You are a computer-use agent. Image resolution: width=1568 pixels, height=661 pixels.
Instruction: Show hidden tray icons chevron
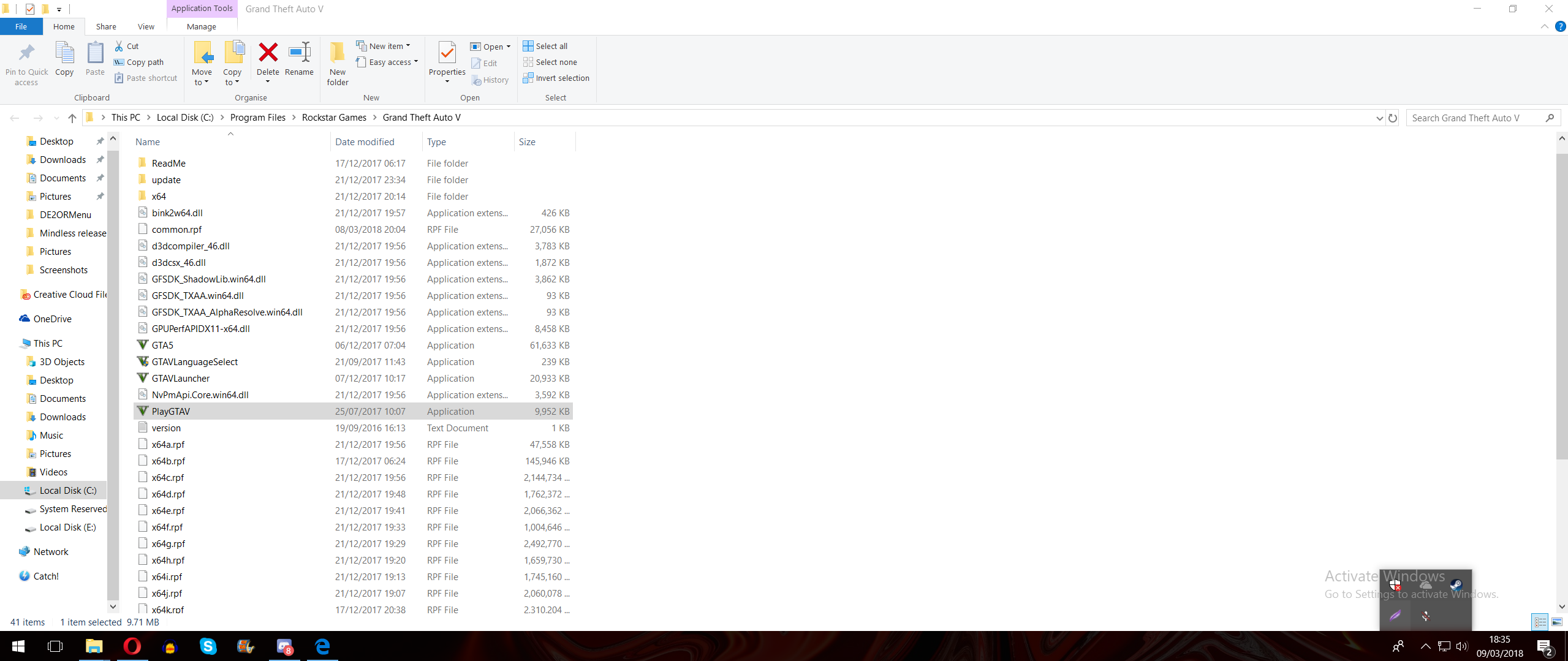coord(1425,646)
